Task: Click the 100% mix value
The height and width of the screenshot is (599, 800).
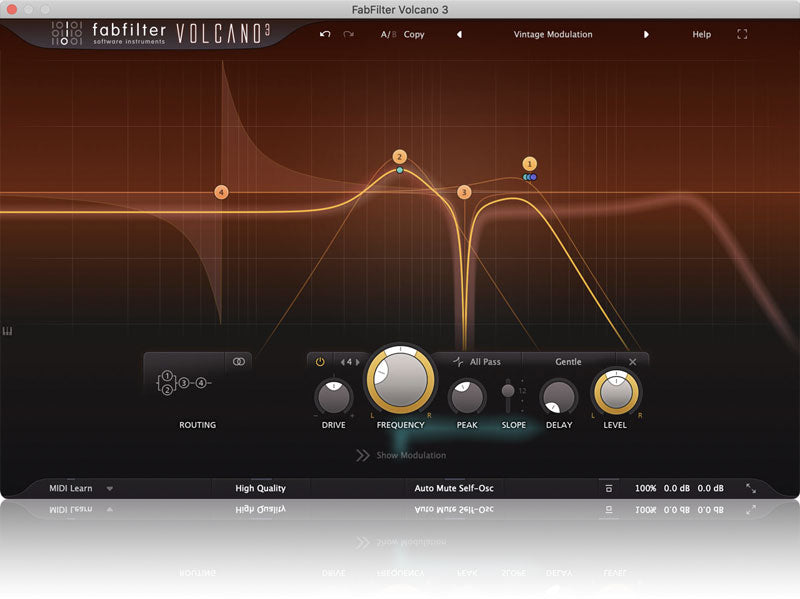Action: (x=645, y=488)
